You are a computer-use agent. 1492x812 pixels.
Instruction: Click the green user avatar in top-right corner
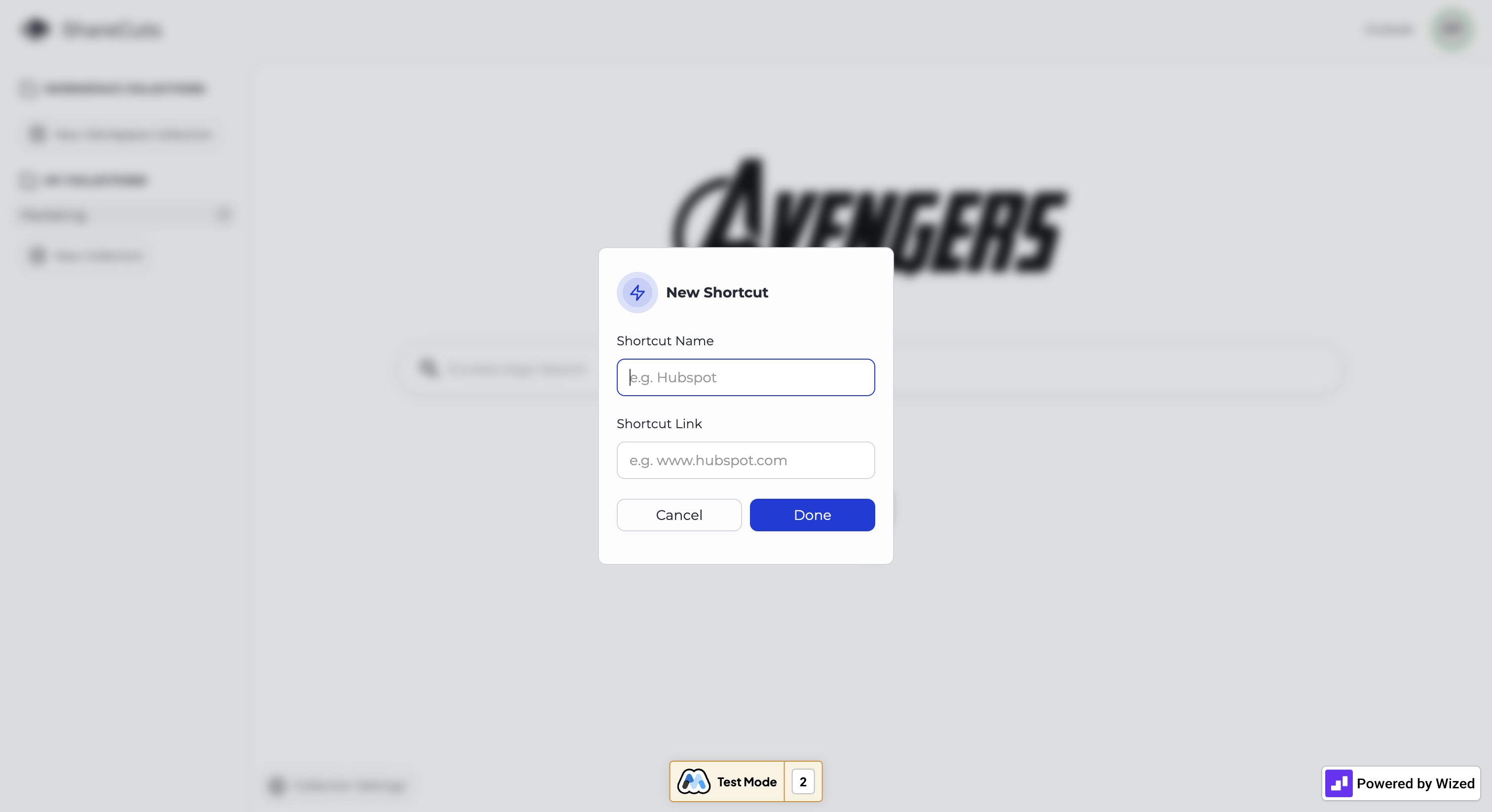[x=1453, y=29]
